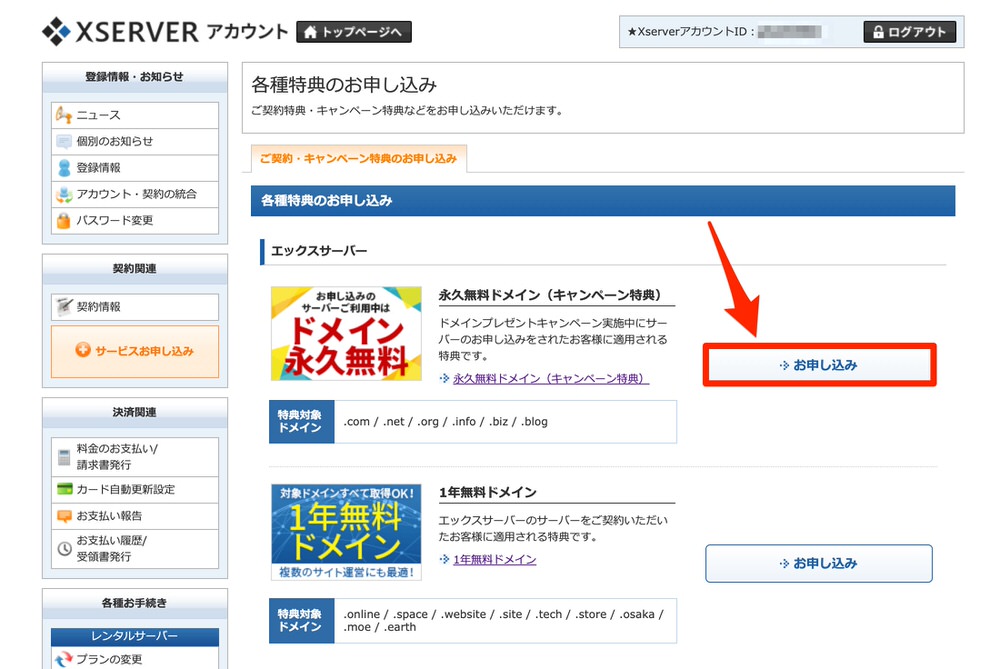Image resolution: width=1000 pixels, height=669 pixels.
Task: Open the 1年無料ドメイン link
Action: point(494,559)
